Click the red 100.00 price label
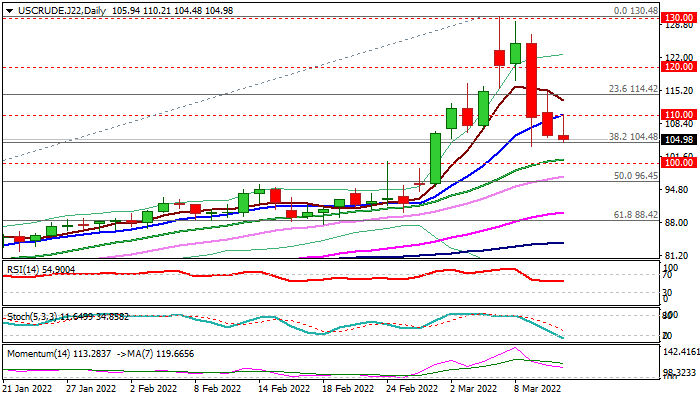The height and width of the screenshot is (400, 700). coord(679,162)
